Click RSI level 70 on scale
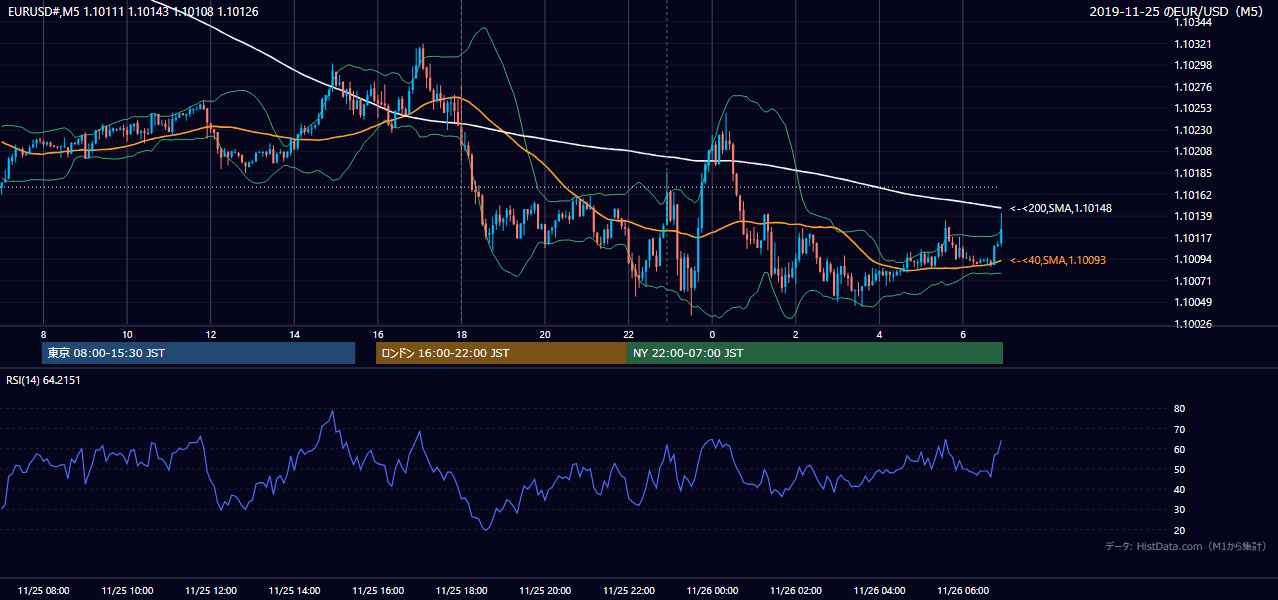Viewport: 1278px width, 600px height. [1179, 429]
